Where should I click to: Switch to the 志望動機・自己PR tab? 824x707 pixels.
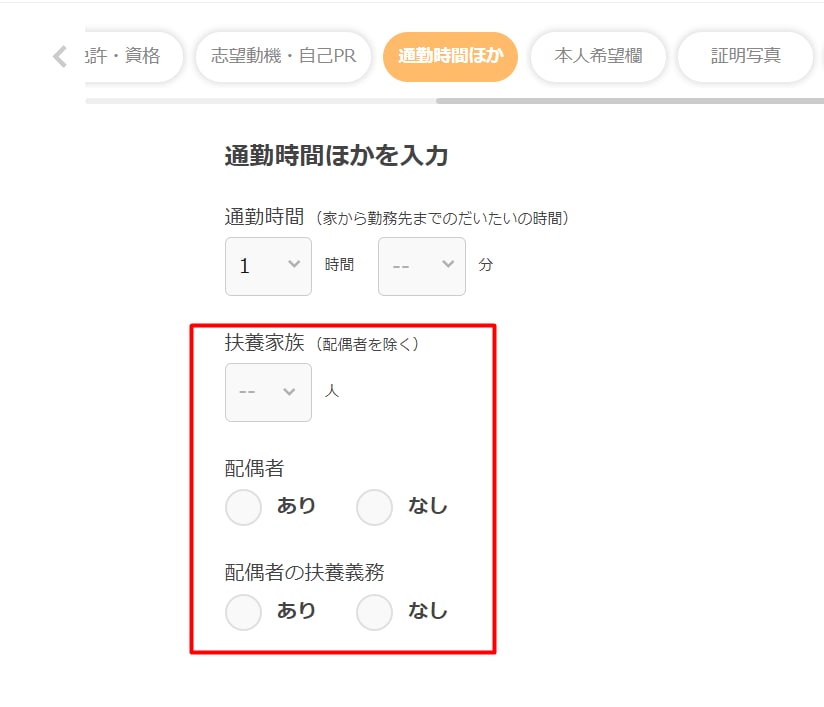pyautogui.click(x=283, y=56)
